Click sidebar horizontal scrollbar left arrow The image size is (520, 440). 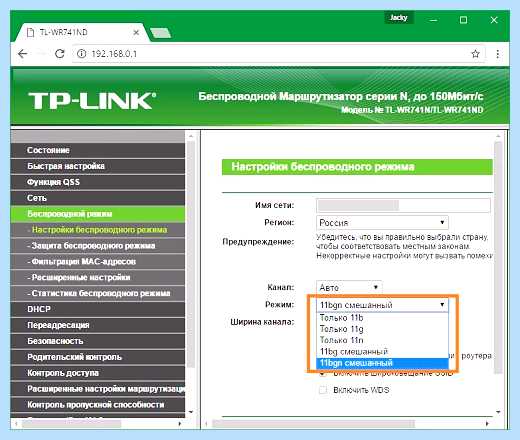[16, 424]
